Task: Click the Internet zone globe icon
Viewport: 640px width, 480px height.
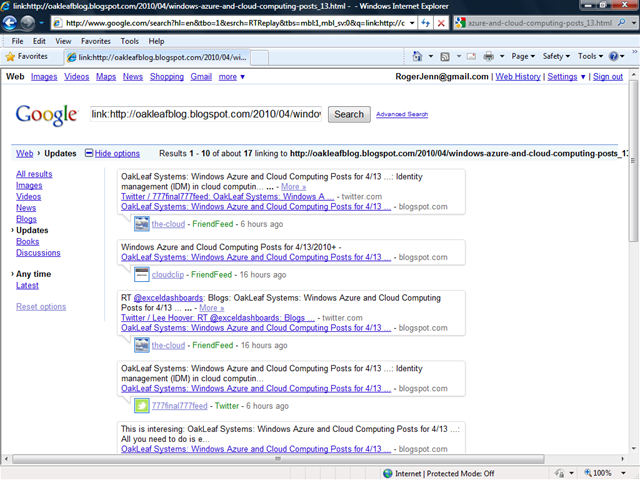Action: click(388, 473)
